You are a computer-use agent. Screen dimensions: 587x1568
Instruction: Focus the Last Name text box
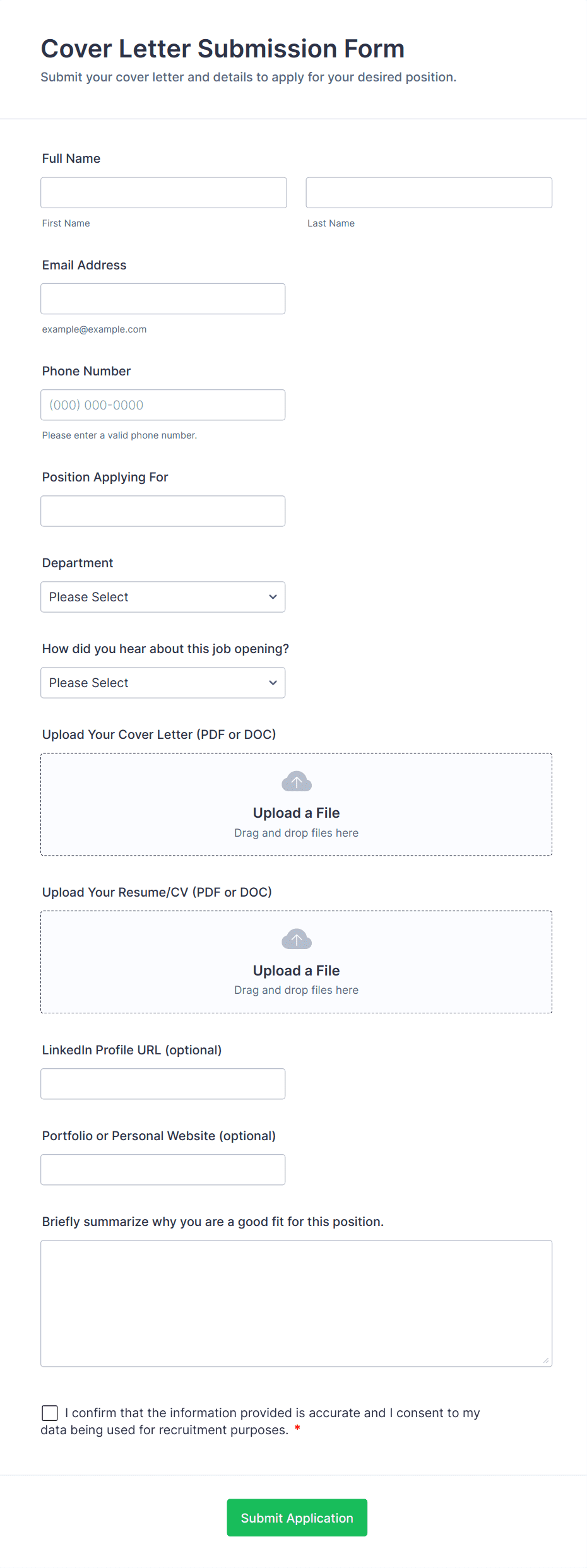[x=429, y=192]
